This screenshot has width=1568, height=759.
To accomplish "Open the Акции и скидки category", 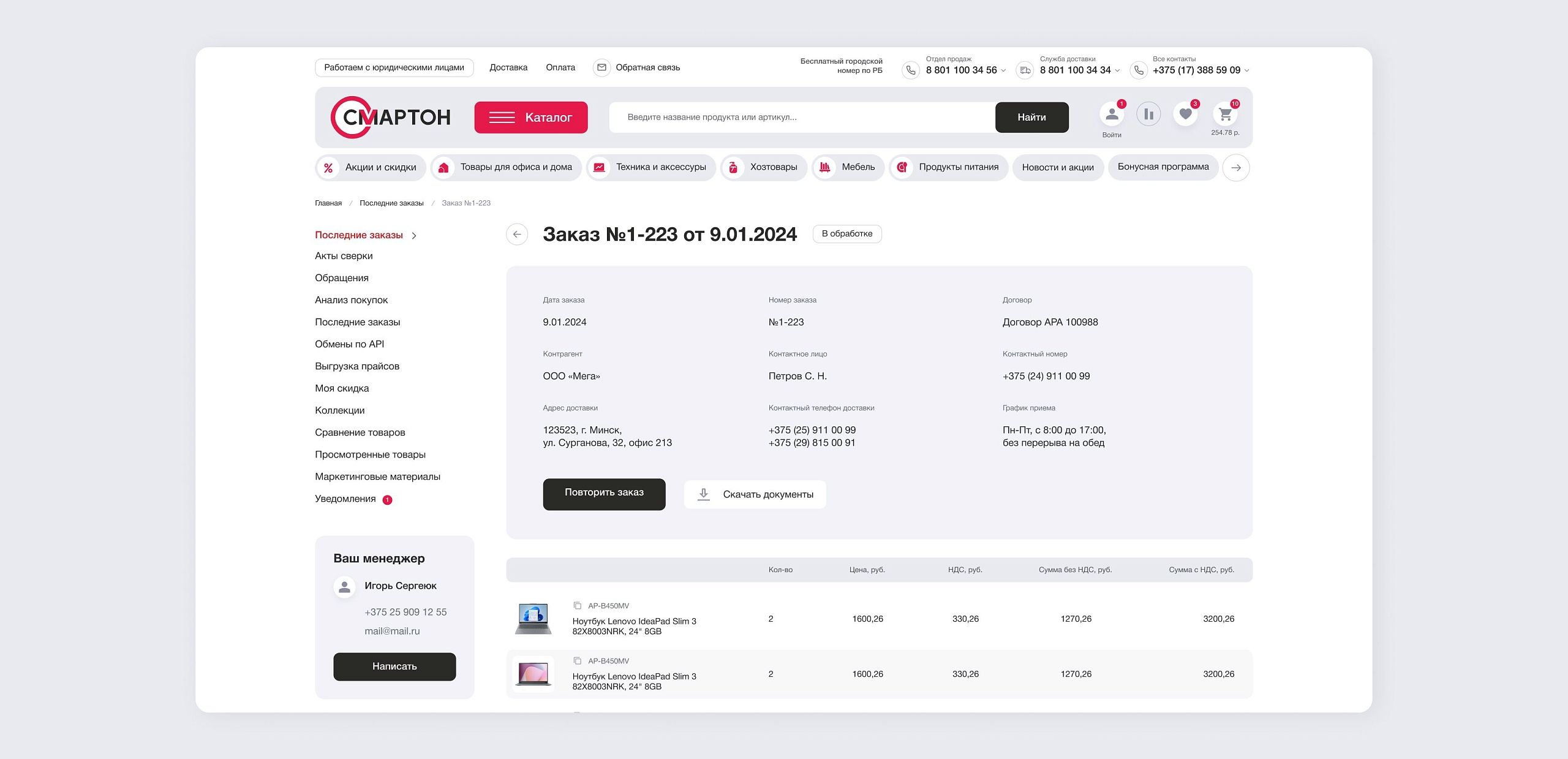I will [371, 167].
